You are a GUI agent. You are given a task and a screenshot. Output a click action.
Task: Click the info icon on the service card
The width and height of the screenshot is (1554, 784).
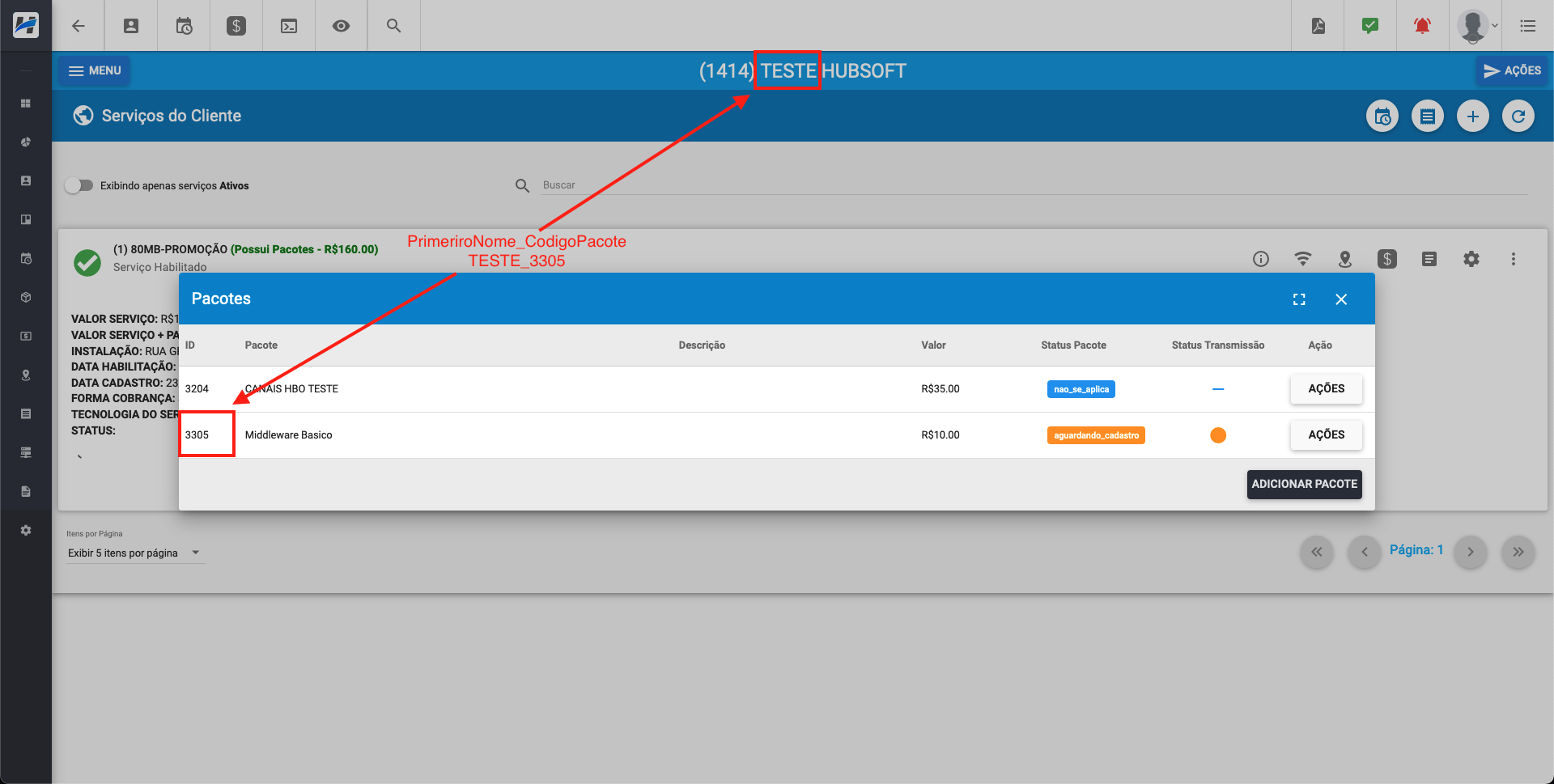(1261, 259)
